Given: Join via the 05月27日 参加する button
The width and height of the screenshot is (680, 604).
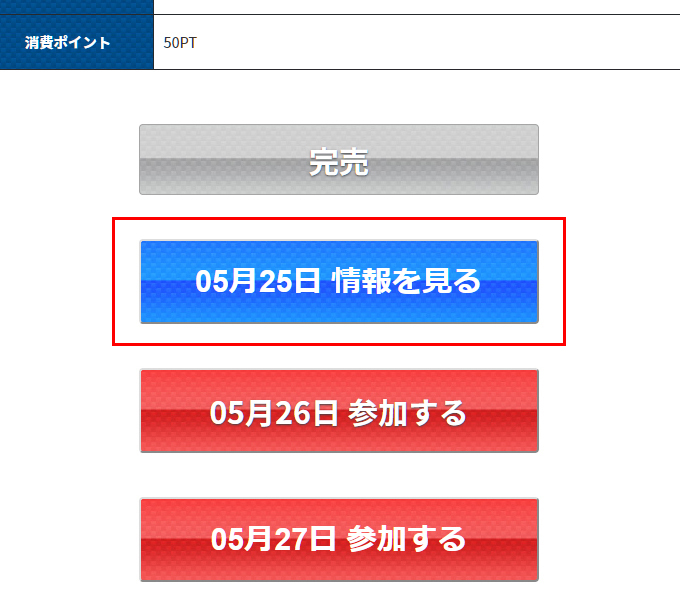Looking at the screenshot, I should [339, 540].
